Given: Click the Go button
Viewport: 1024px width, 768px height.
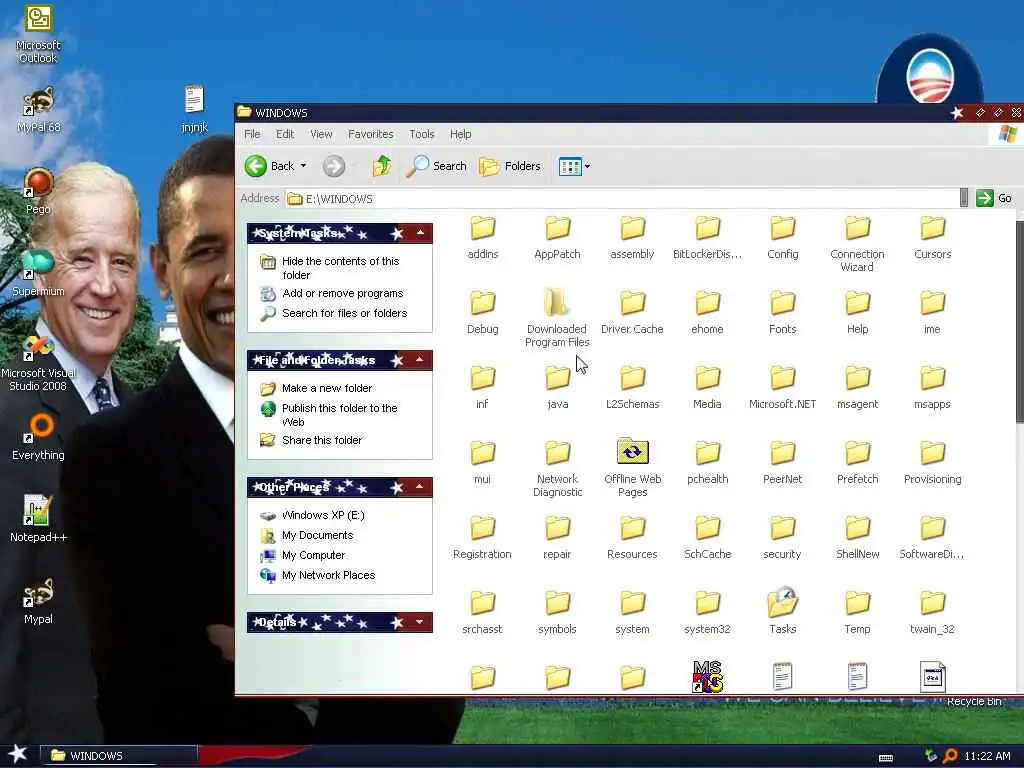Looking at the screenshot, I should (x=994, y=198).
